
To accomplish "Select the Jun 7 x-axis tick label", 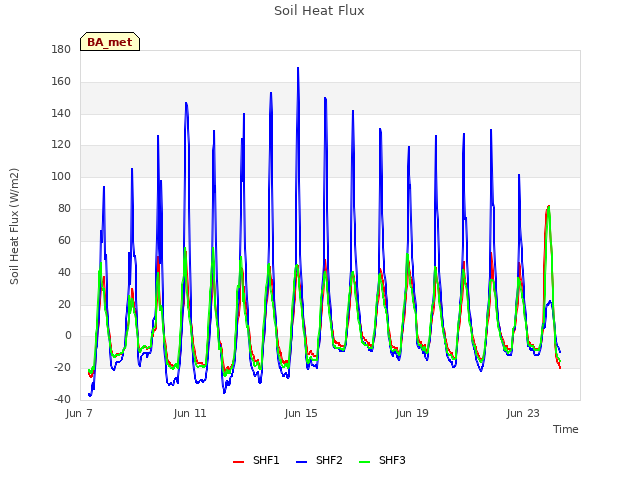I will 79,413.
